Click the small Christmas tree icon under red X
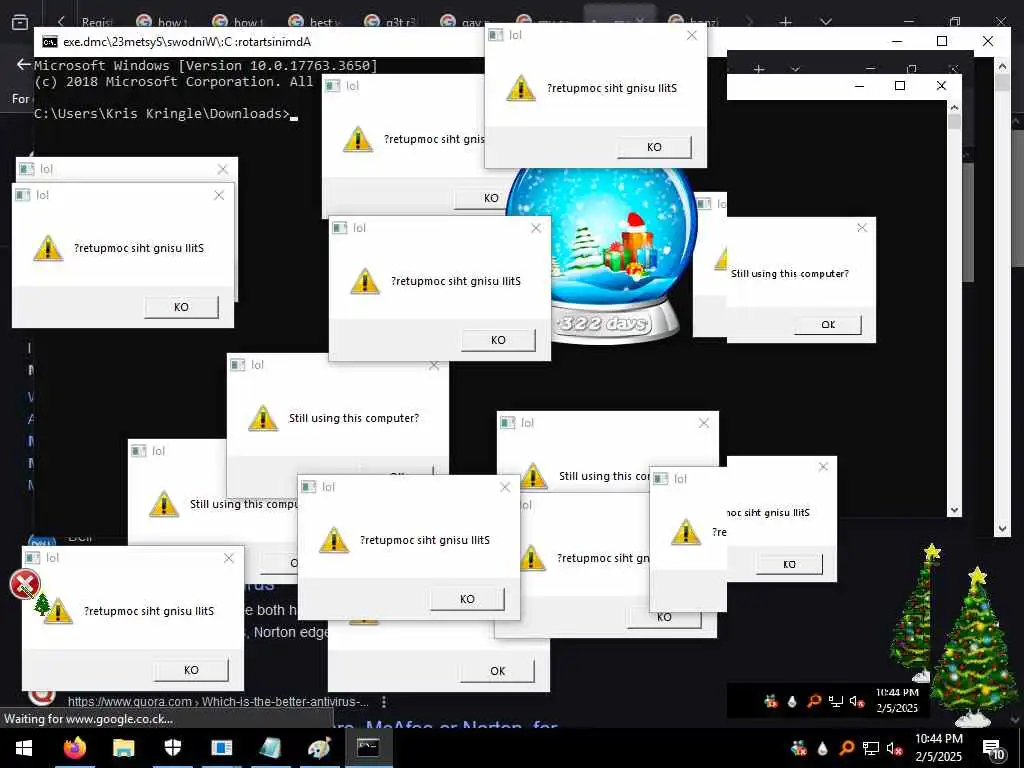Viewport: 1024px width, 768px height. point(42,603)
